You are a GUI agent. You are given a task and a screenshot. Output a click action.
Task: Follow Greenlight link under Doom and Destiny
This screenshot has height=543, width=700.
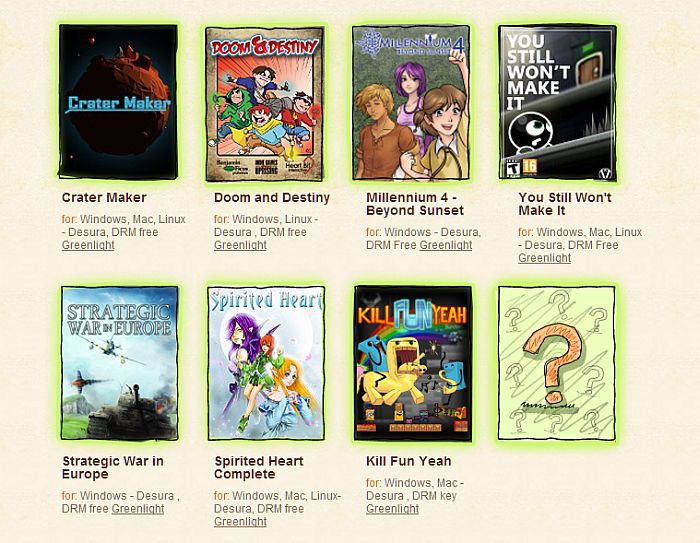240,245
